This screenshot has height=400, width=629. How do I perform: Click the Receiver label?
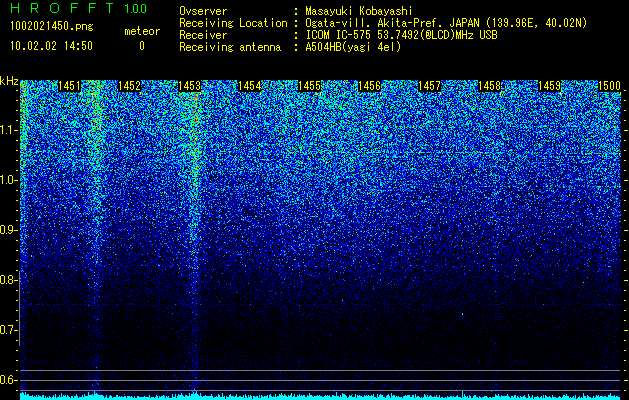pyautogui.click(x=203, y=35)
